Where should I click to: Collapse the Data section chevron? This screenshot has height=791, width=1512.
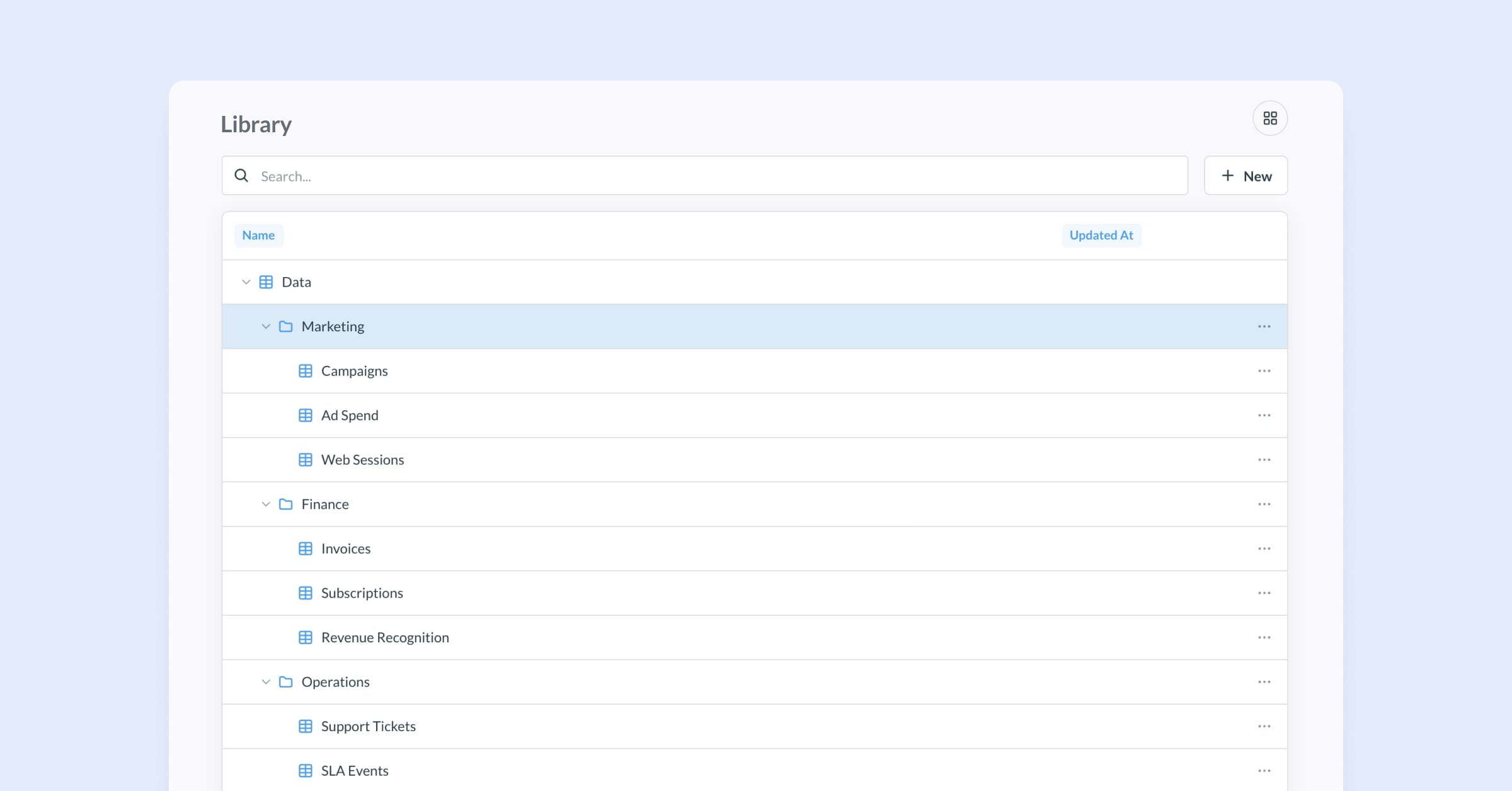pyautogui.click(x=246, y=282)
